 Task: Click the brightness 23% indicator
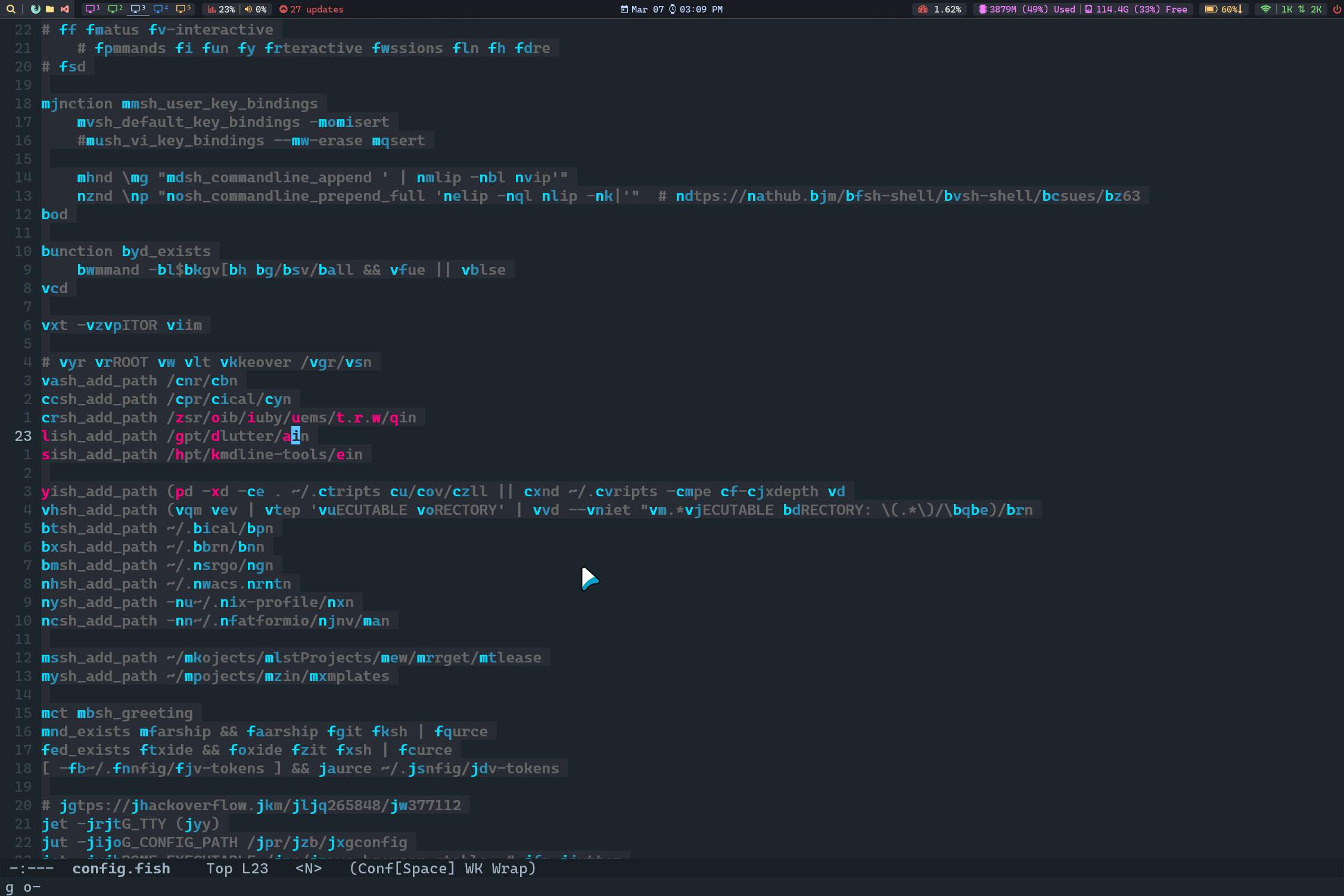[x=221, y=9]
